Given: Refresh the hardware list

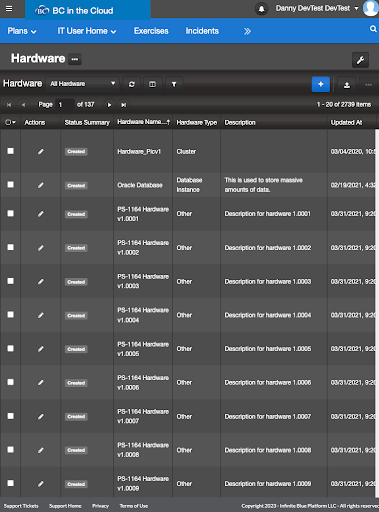Looking at the screenshot, I should click(x=132, y=84).
